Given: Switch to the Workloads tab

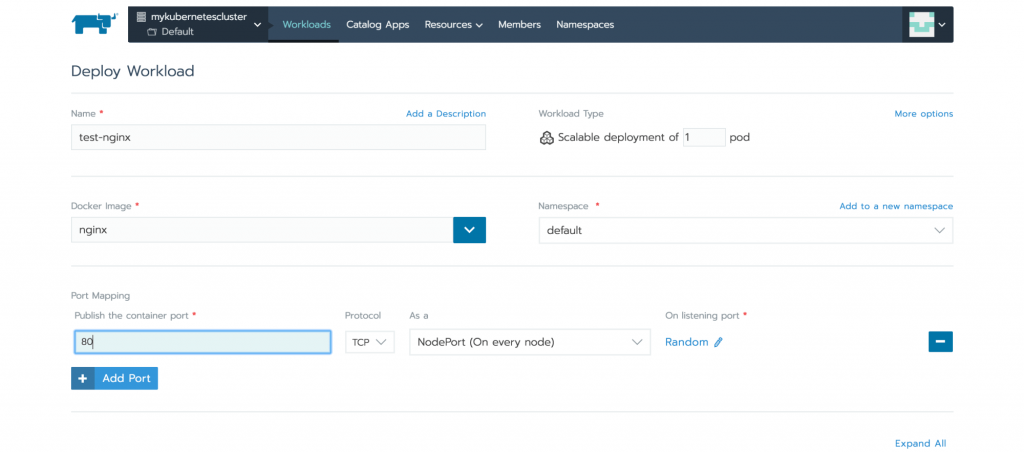Looking at the screenshot, I should click(306, 25).
